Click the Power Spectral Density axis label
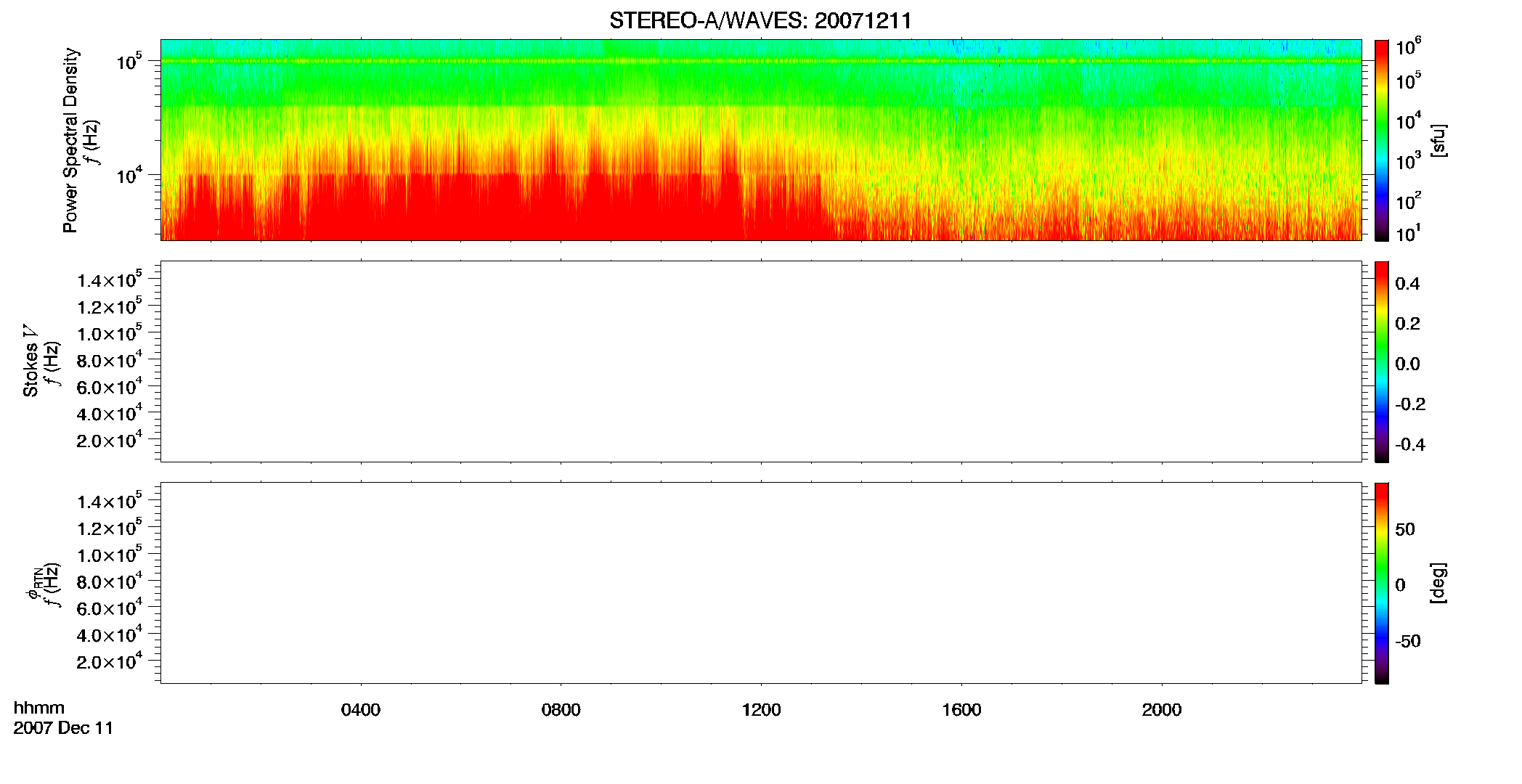The width and height of the screenshot is (1522, 784). pos(70,140)
